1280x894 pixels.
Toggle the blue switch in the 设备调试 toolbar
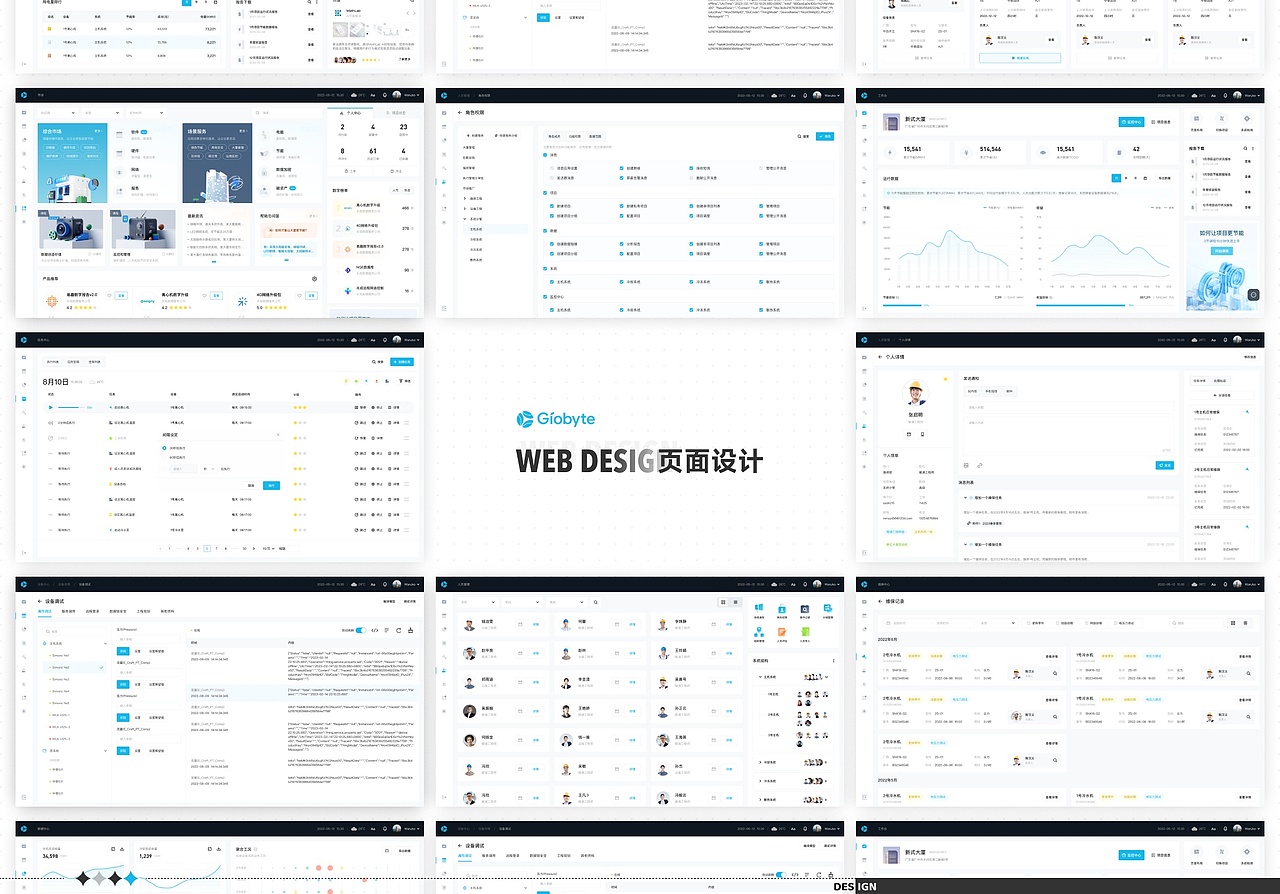click(361, 630)
